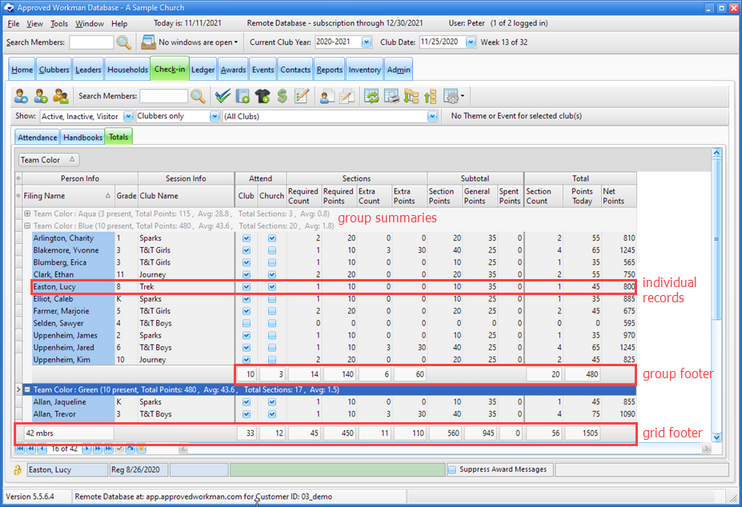742x507 pixels.
Task: Click the blue double-checkmark toolbar icon
Action: click(x=222, y=96)
